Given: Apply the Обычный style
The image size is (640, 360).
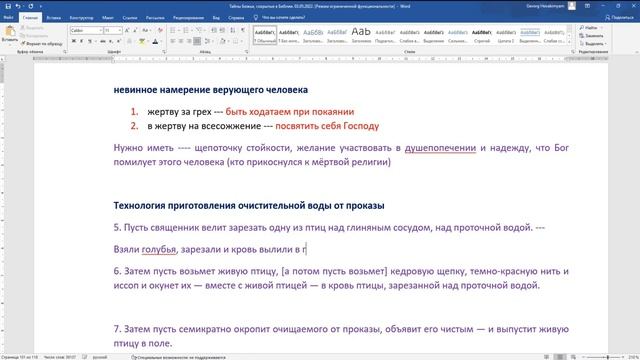Looking at the screenshot, I should [264, 35].
